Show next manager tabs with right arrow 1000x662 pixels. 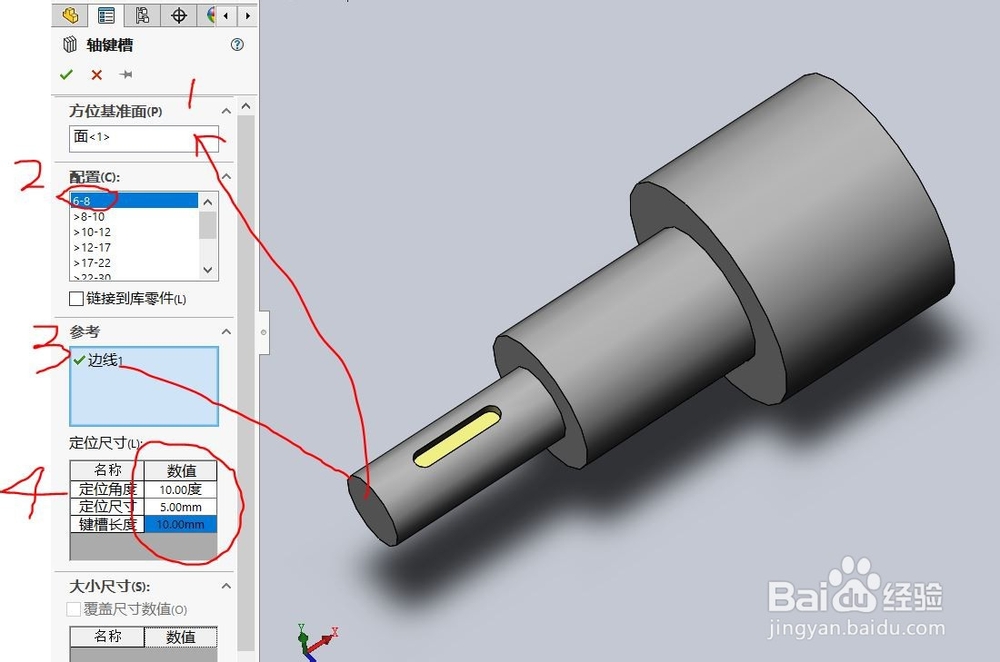(247, 15)
